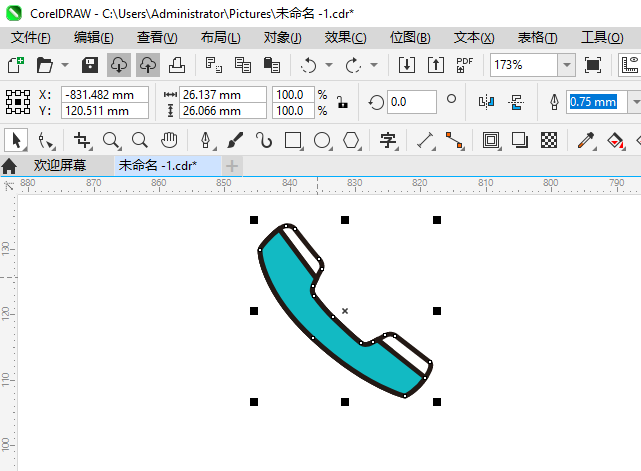Click the Mirror horizontally icon

pos(486,102)
